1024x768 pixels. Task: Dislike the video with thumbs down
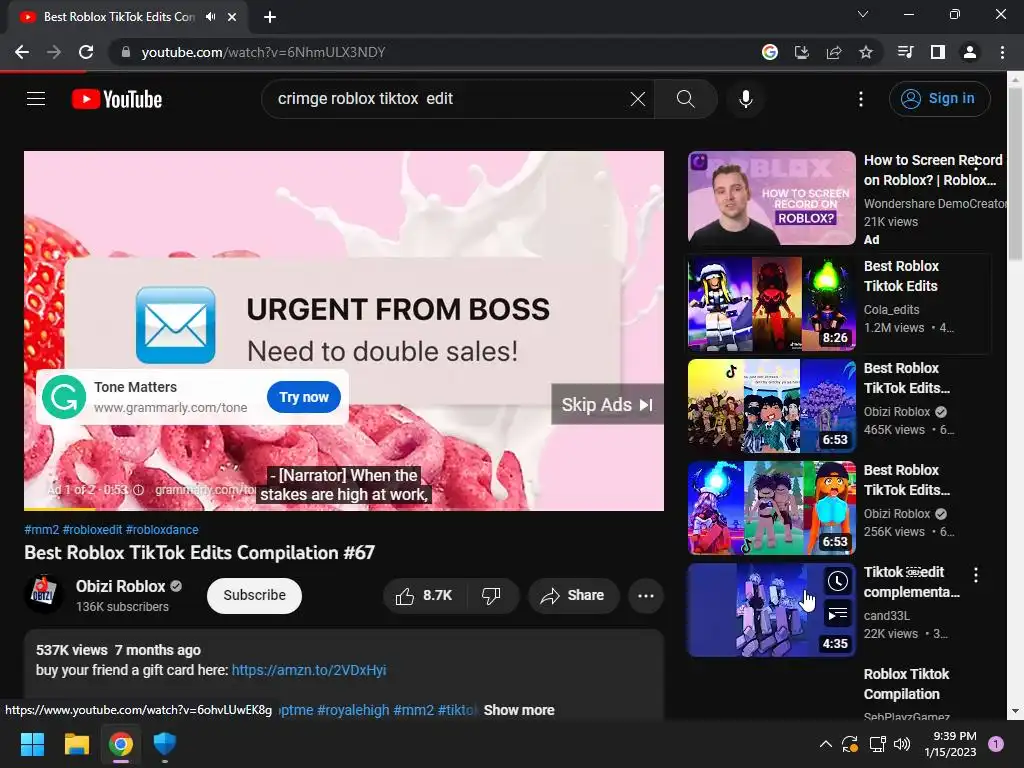pos(492,596)
